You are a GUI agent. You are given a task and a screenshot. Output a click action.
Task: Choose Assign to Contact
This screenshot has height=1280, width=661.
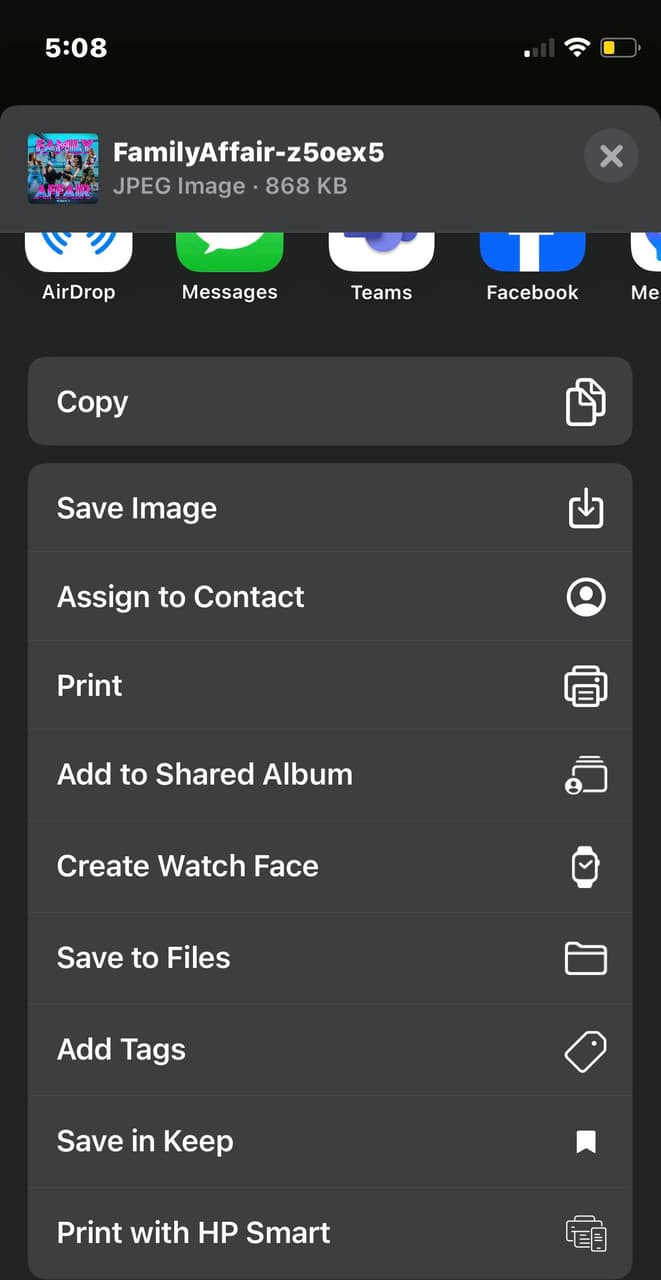point(181,597)
